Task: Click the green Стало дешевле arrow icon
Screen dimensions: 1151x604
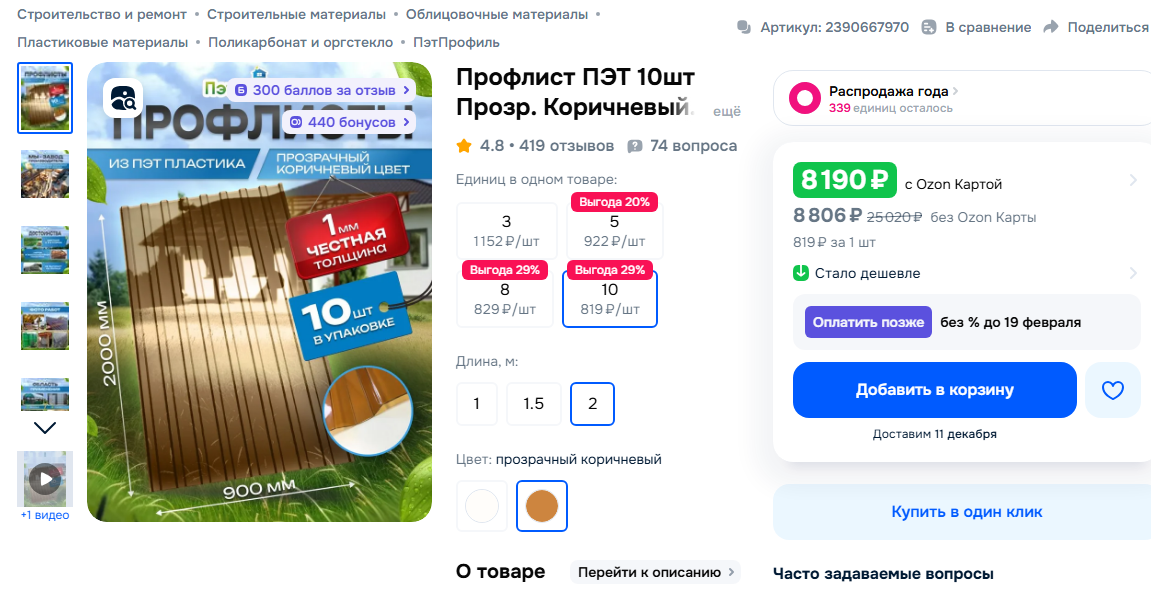Action: [801, 273]
